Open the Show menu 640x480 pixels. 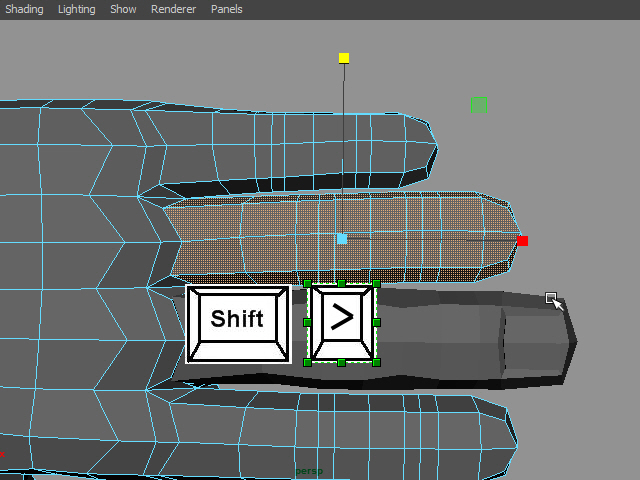pyautogui.click(x=123, y=9)
